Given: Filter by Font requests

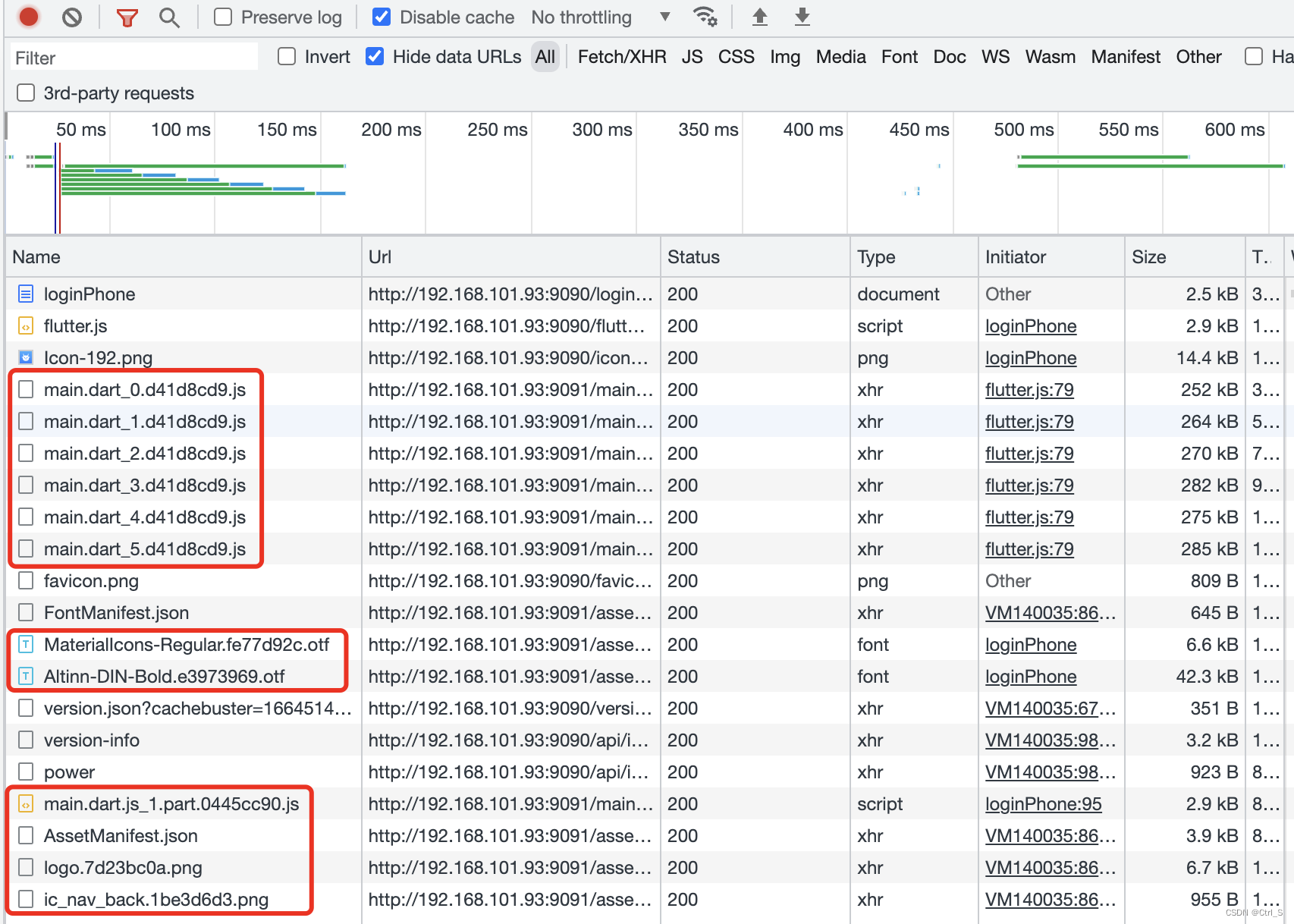Looking at the screenshot, I should point(900,57).
